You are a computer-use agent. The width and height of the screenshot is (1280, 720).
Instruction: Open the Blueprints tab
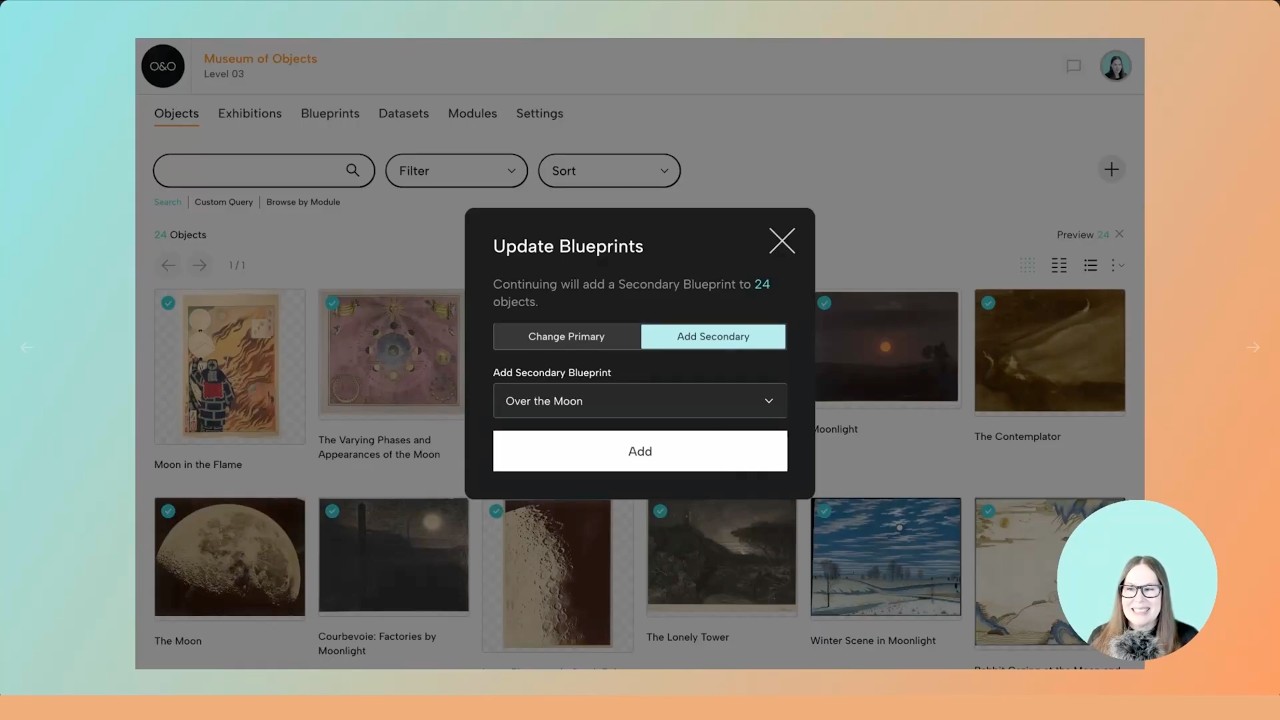coord(330,113)
